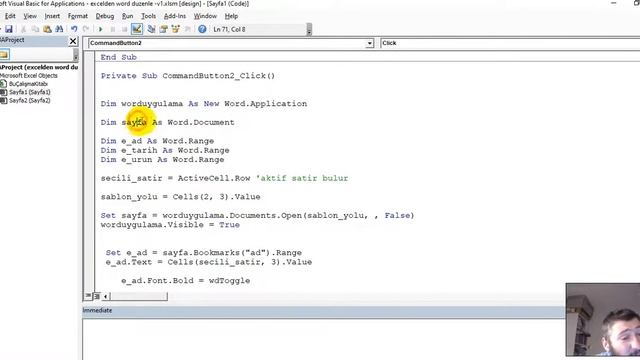Screen dimensions: 640x360
Task: Open Find with the binoculars icon
Action: (59, 29)
